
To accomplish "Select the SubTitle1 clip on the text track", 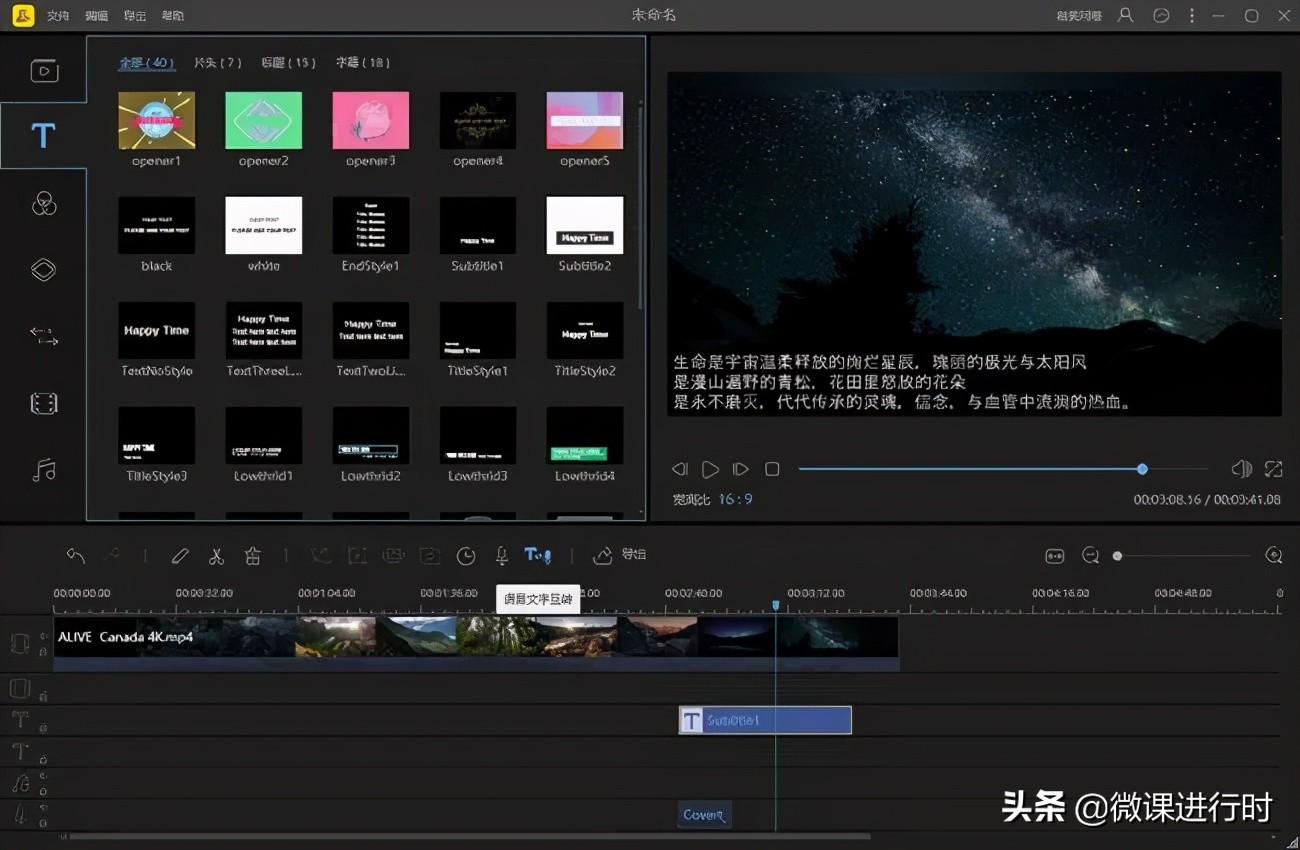I will [765, 720].
